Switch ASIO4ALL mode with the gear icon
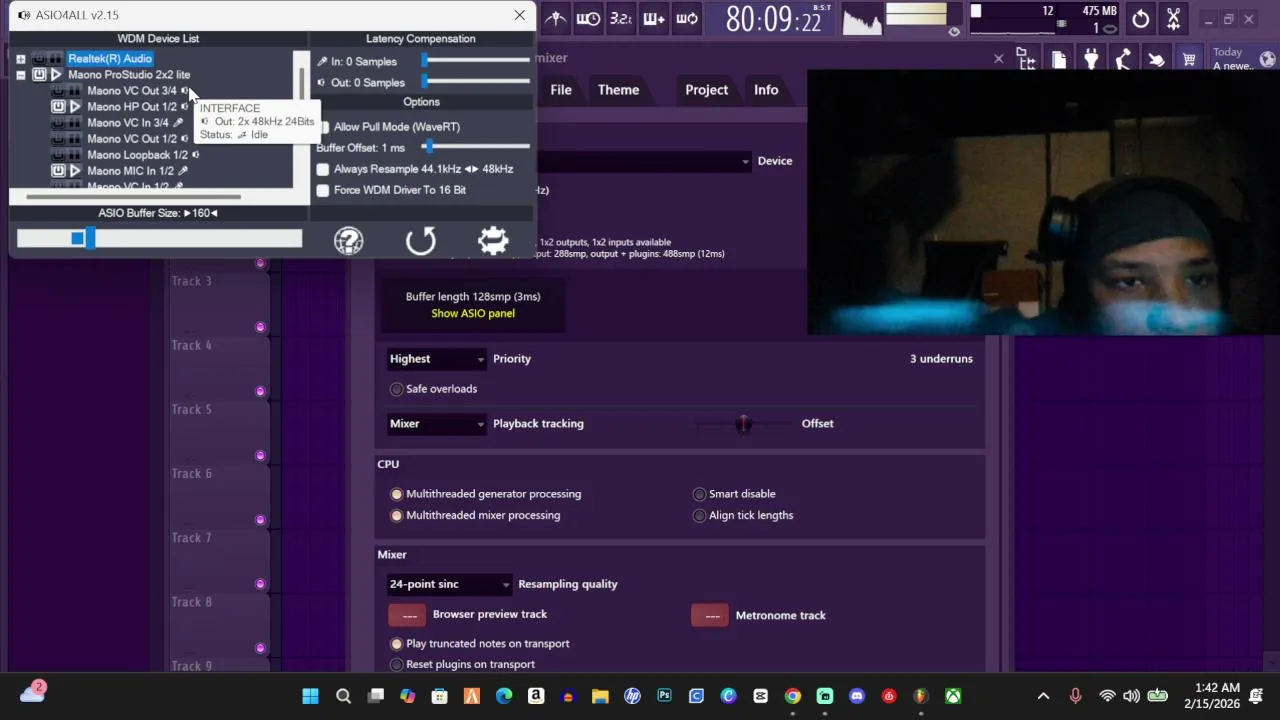The width and height of the screenshot is (1280, 720). (493, 241)
